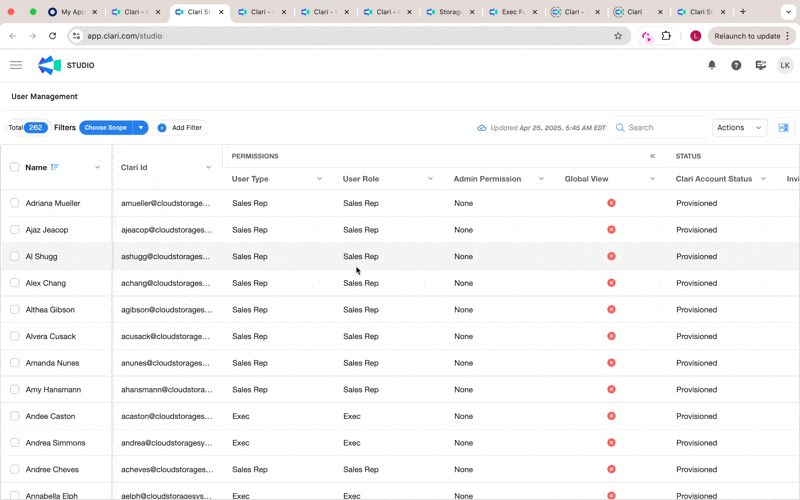800x500 pixels.
Task: Click Global View red X for Alex Chang
Action: [x=611, y=283]
